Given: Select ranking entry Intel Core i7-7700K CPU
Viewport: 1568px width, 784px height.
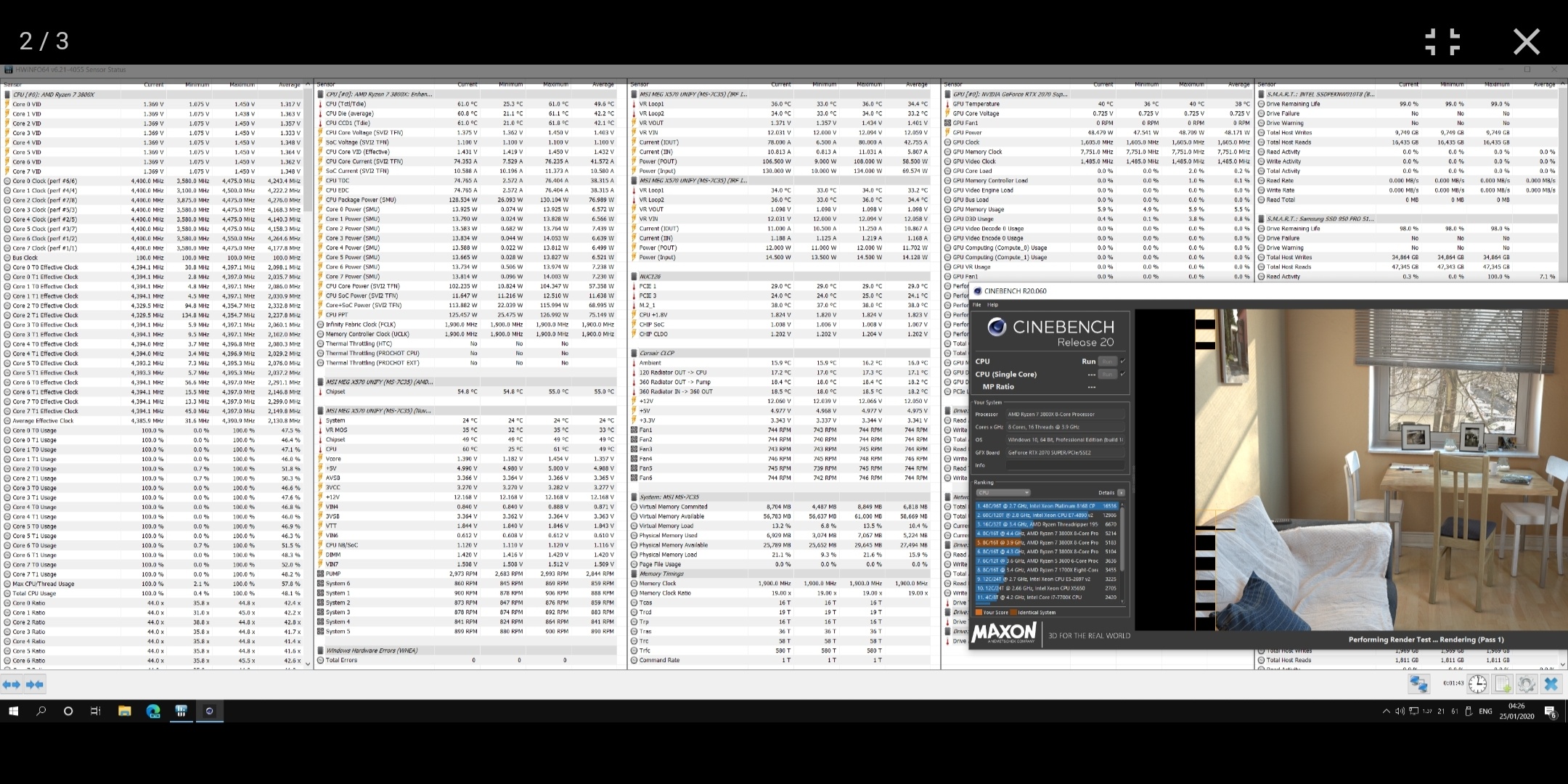Looking at the screenshot, I should pyautogui.click(x=1048, y=597).
